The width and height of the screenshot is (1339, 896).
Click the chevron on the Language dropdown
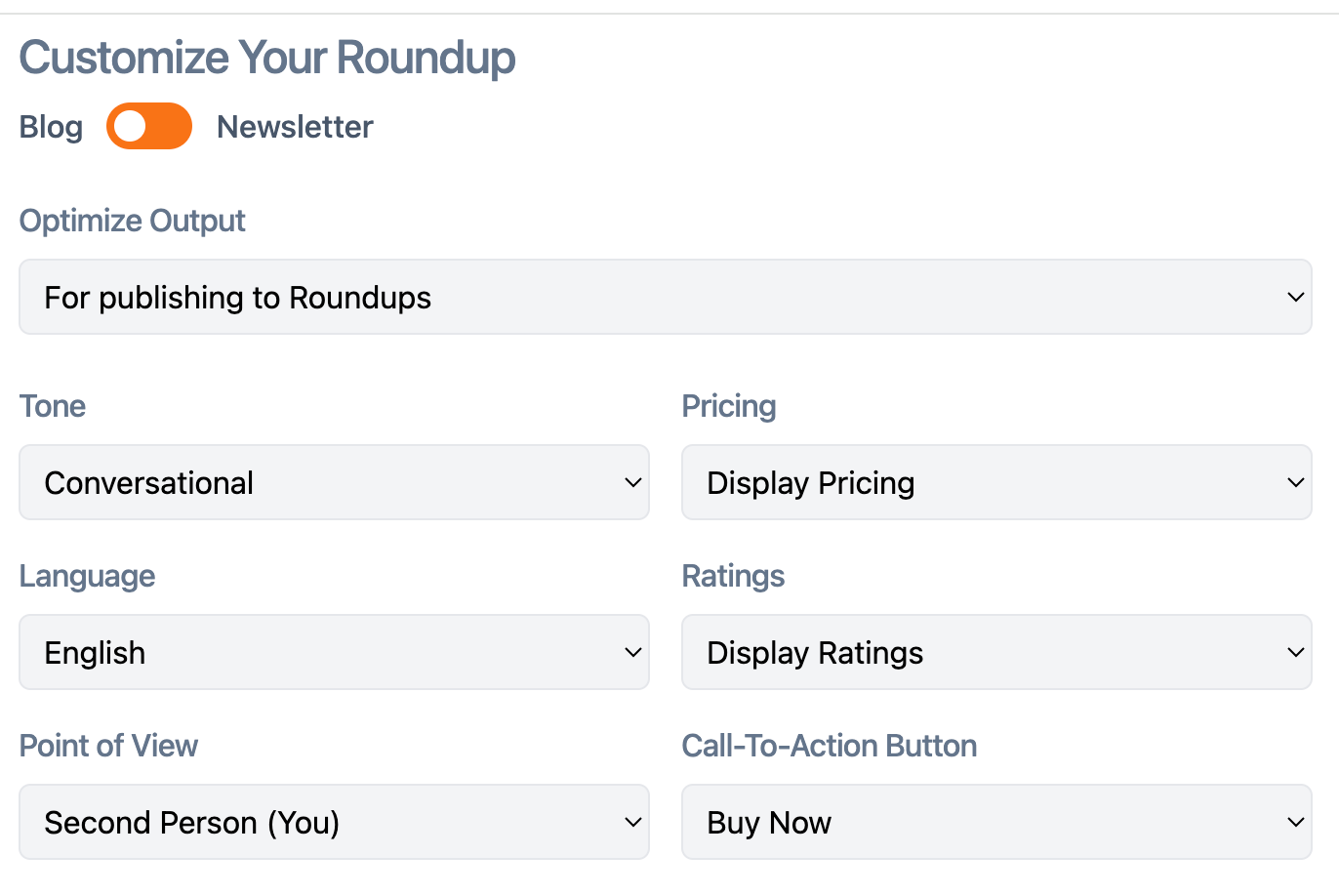tap(631, 652)
